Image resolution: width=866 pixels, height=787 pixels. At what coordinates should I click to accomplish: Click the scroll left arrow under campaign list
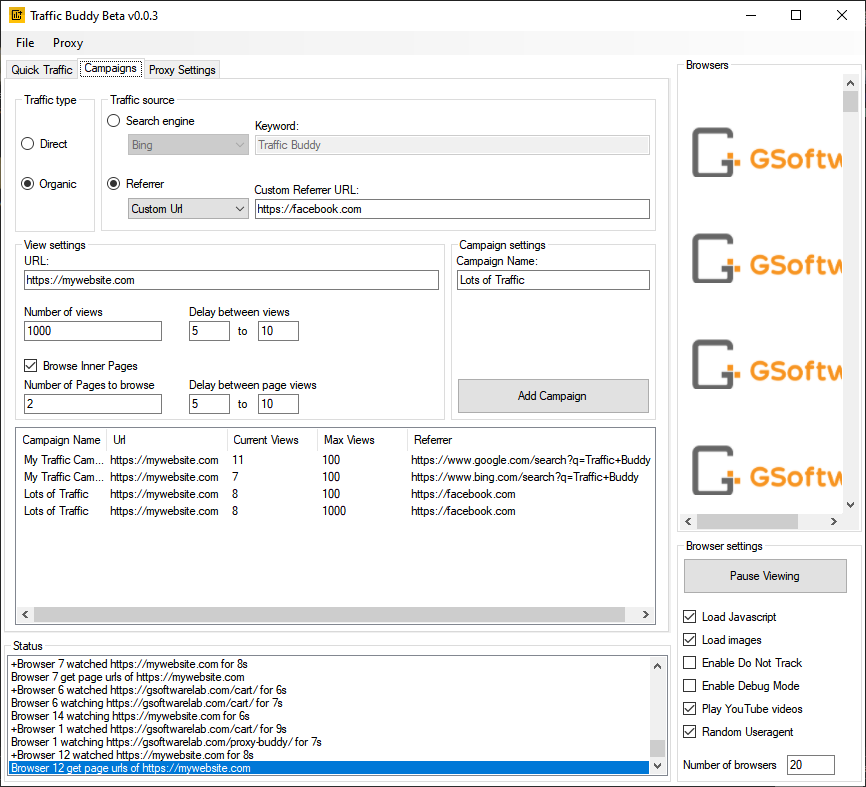coord(25,615)
